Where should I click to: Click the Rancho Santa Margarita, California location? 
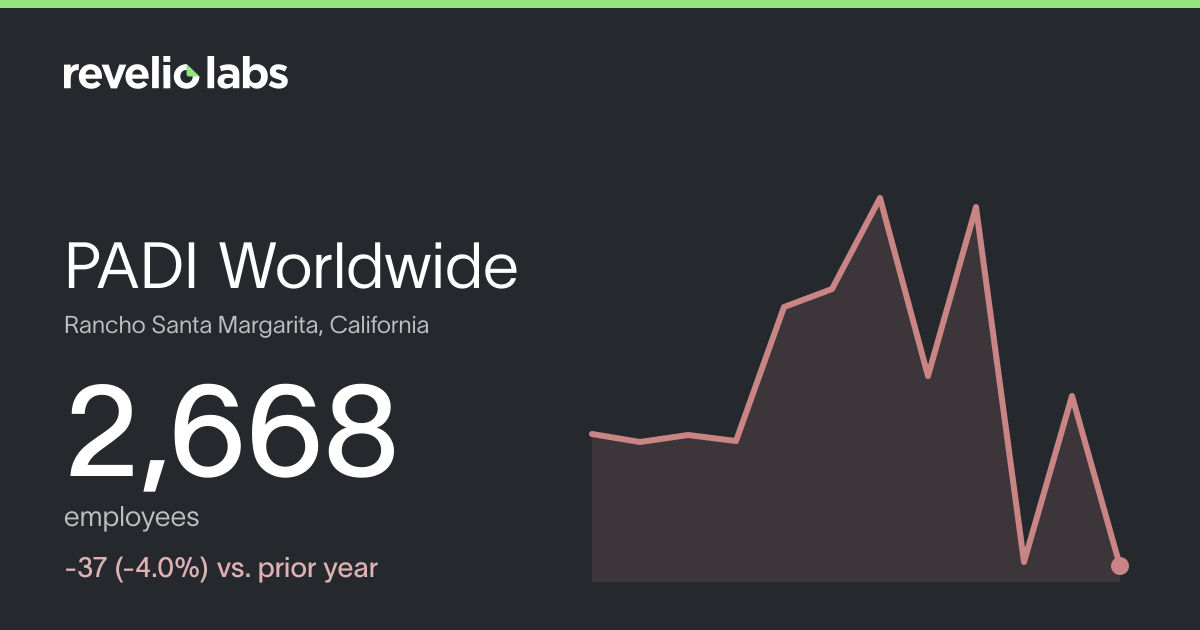(x=247, y=326)
